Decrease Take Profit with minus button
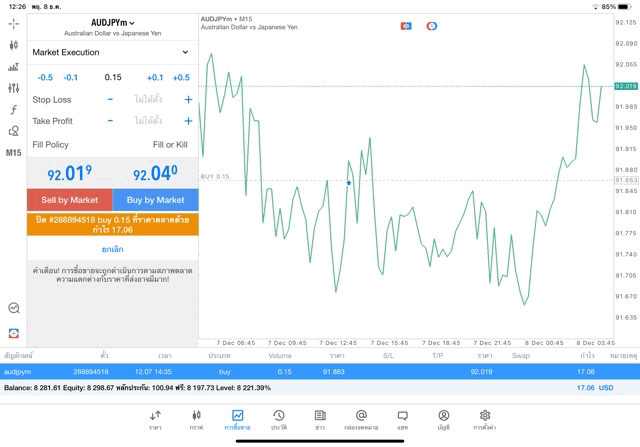Screen dimensions: 640x447 110,121
